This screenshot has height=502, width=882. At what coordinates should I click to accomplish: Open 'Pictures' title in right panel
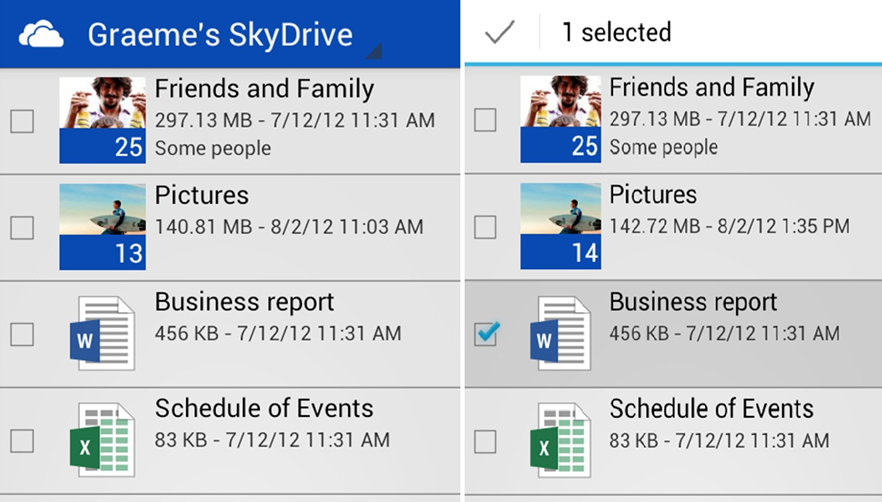(653, 195)
